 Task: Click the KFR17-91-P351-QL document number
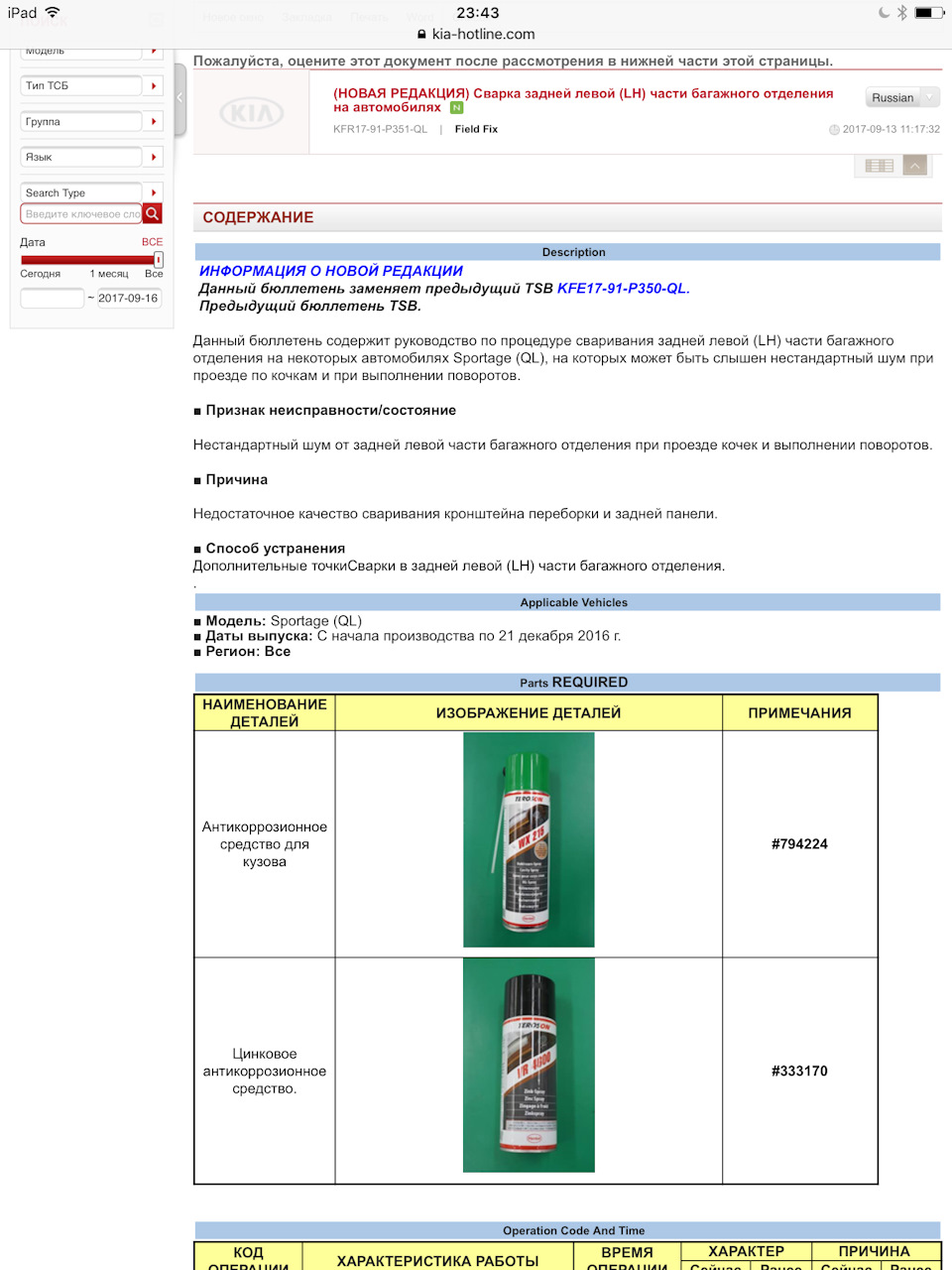pos(380,129)
